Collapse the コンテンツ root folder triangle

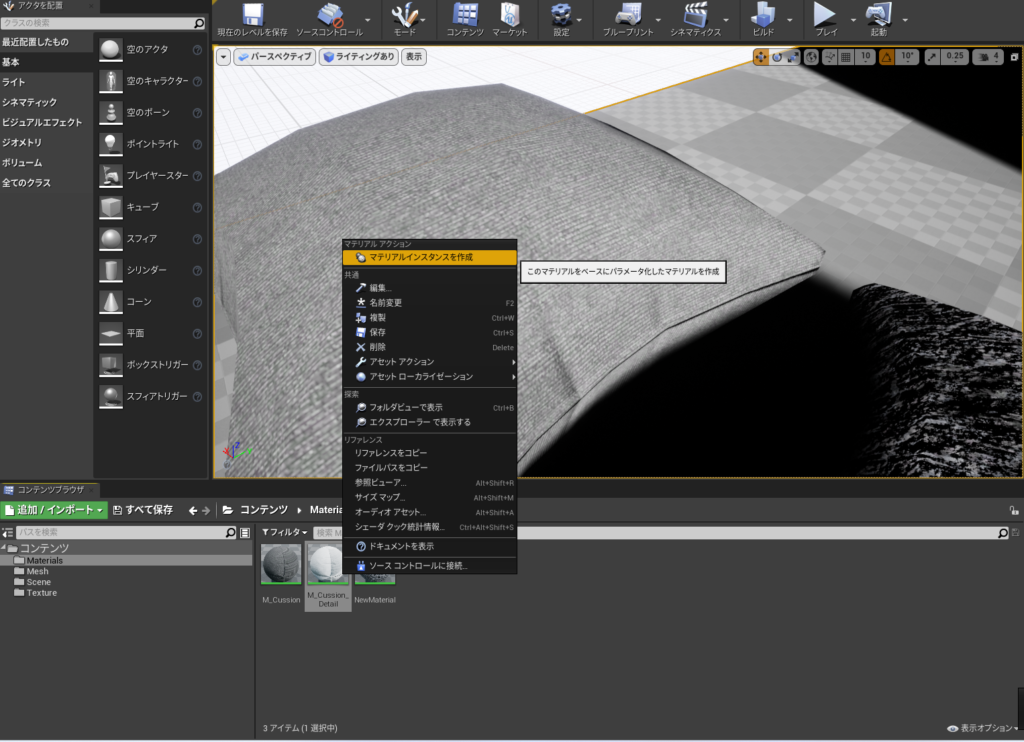click(x=4, y=548)
